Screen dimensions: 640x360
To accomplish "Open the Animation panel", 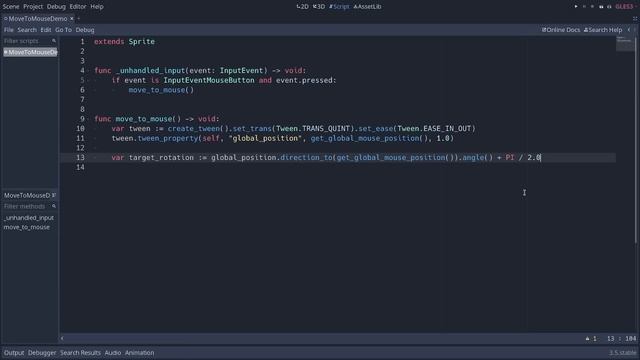I will coord(140,353).
